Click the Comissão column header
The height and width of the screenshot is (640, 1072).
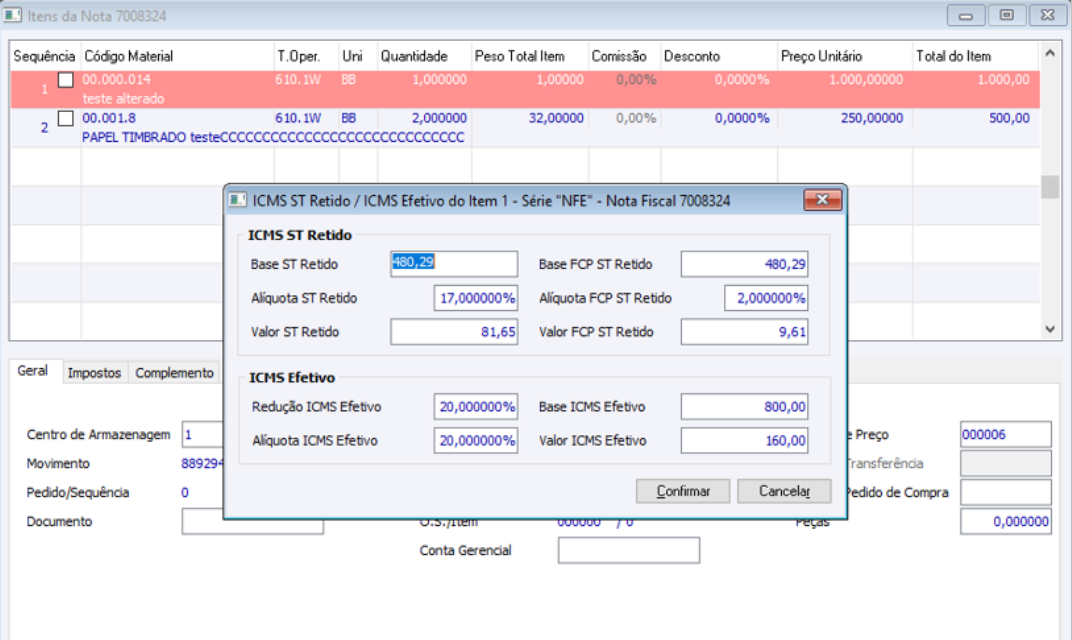coord(624,56)
